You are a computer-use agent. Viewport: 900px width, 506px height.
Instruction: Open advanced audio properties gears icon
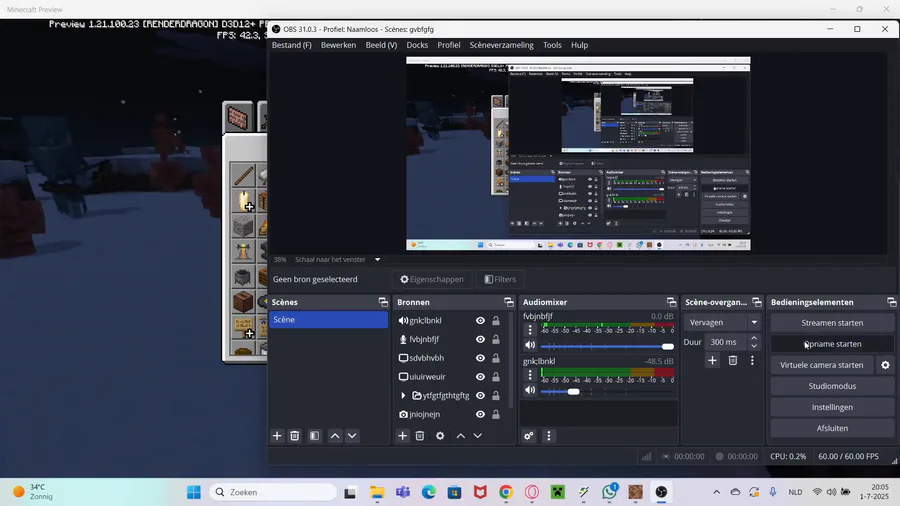(x=529, y=436)
